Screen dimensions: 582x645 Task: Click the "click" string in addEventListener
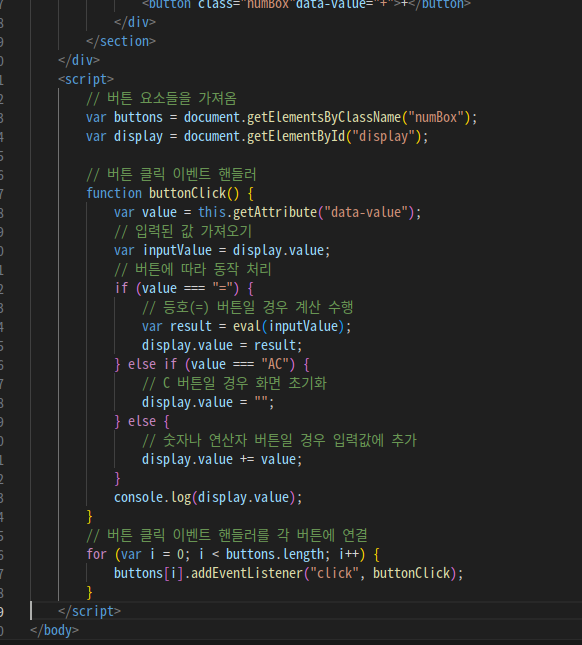[334, 573]
